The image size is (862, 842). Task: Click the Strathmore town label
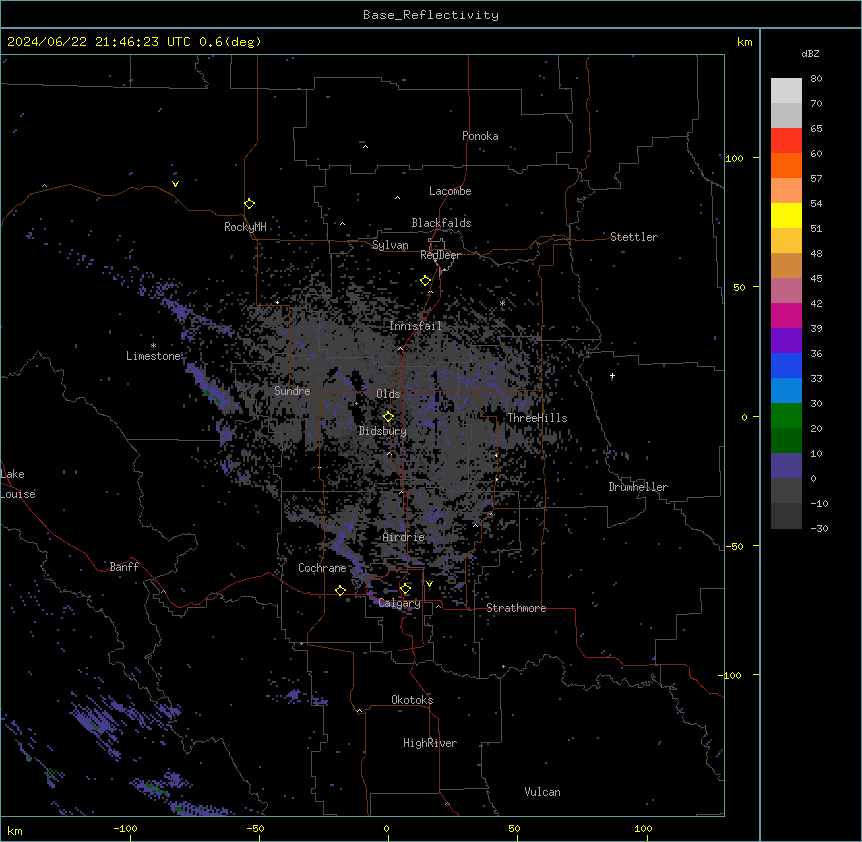pyautogui.click(x=516, y=608)
